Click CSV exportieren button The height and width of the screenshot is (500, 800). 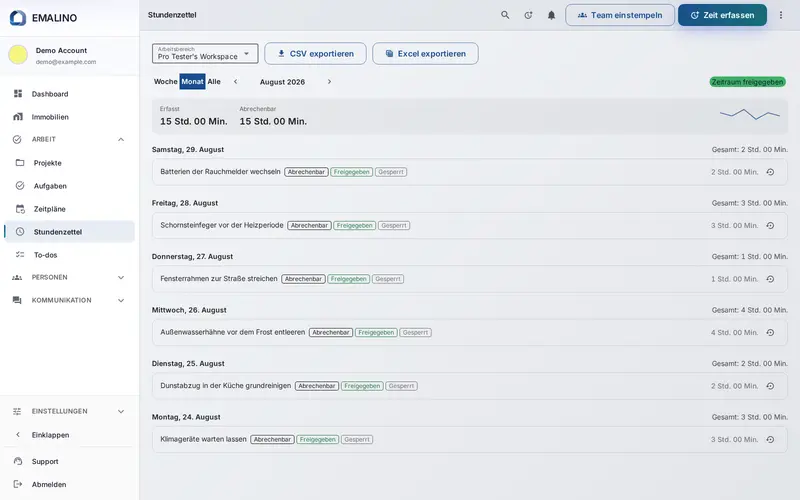pyautogui.click(x=315, y=54)
